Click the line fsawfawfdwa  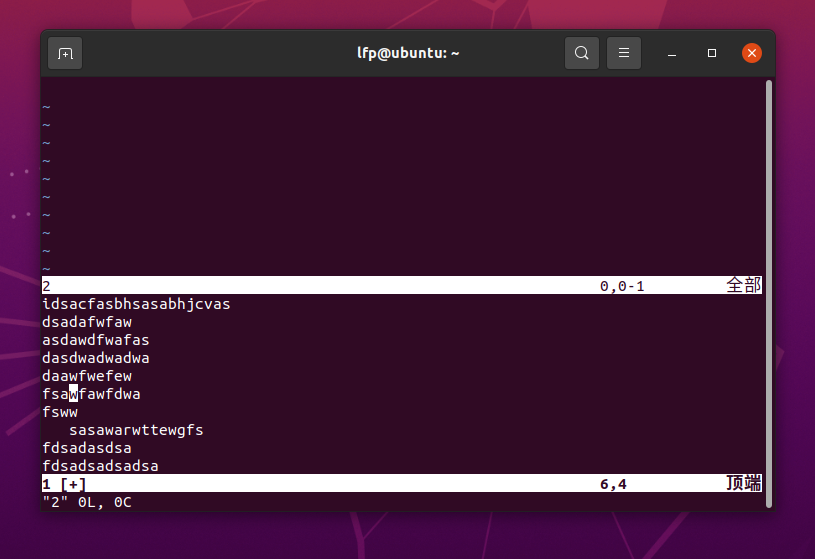[91, 394]
